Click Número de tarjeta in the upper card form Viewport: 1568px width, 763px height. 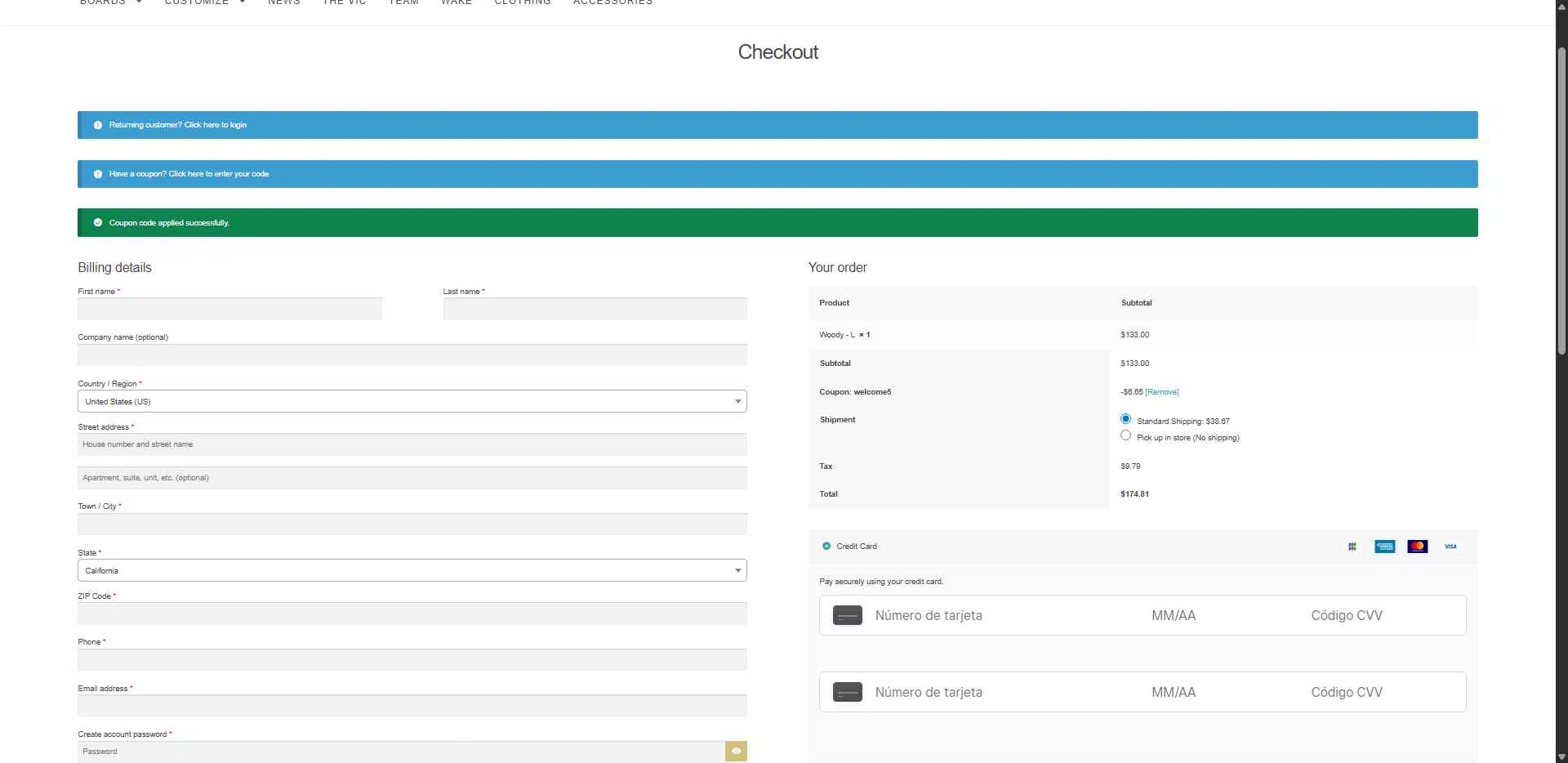929,616
